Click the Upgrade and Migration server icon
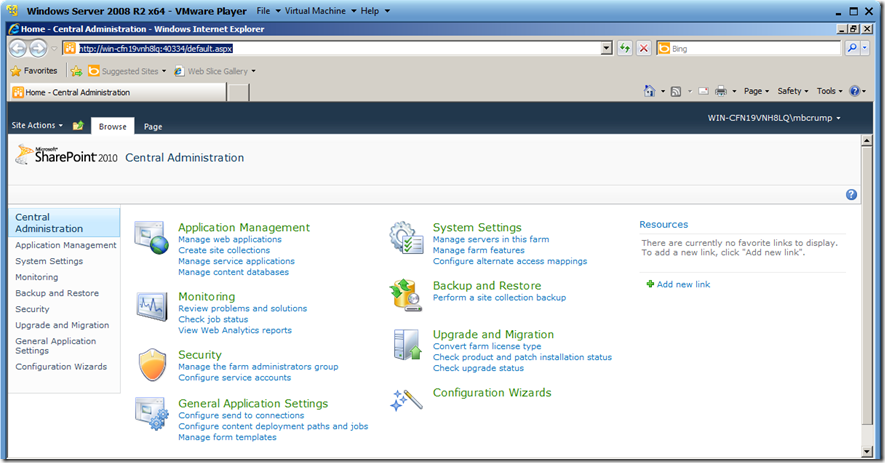Viewport: 885px width, 463px height. pos(407,344)
